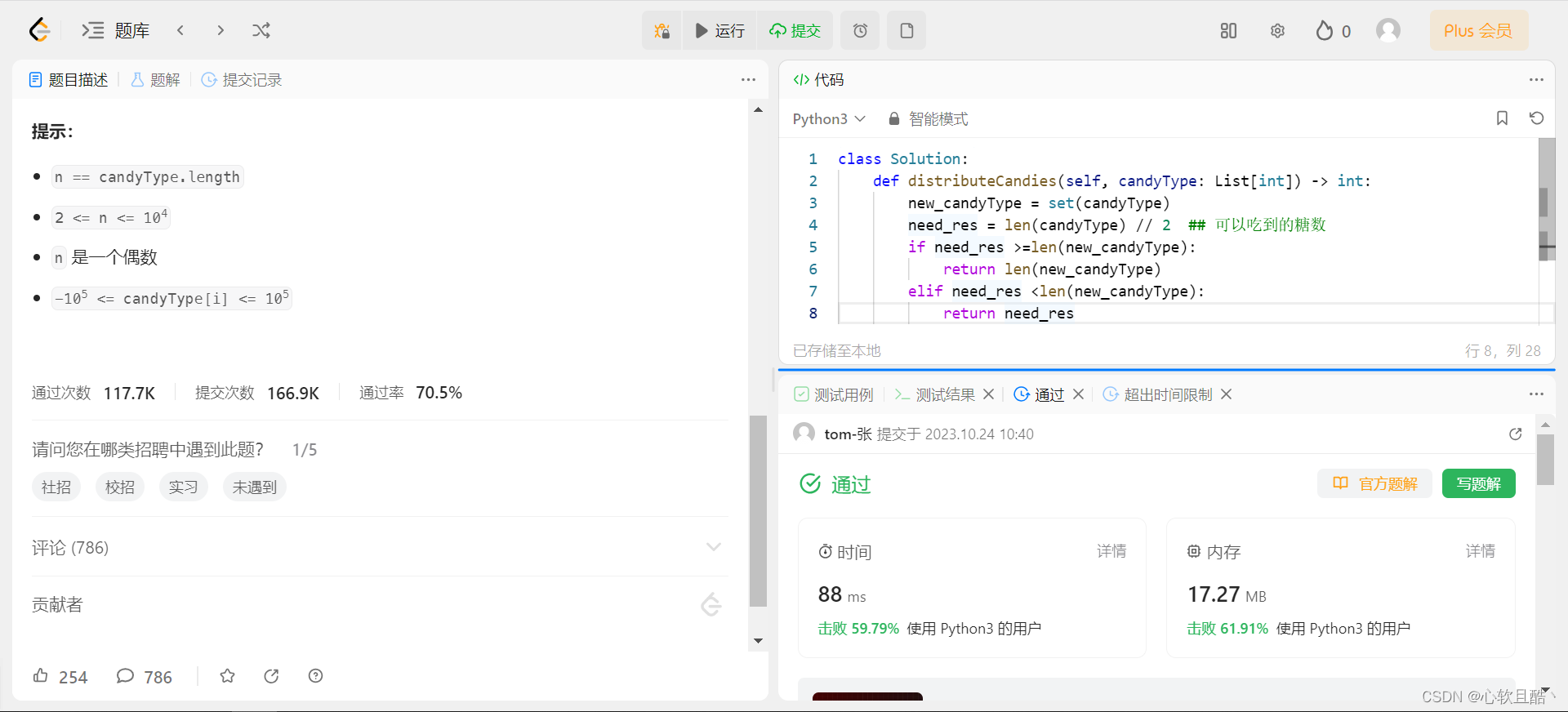Favorite the problem with star icon

coord(228,676)
